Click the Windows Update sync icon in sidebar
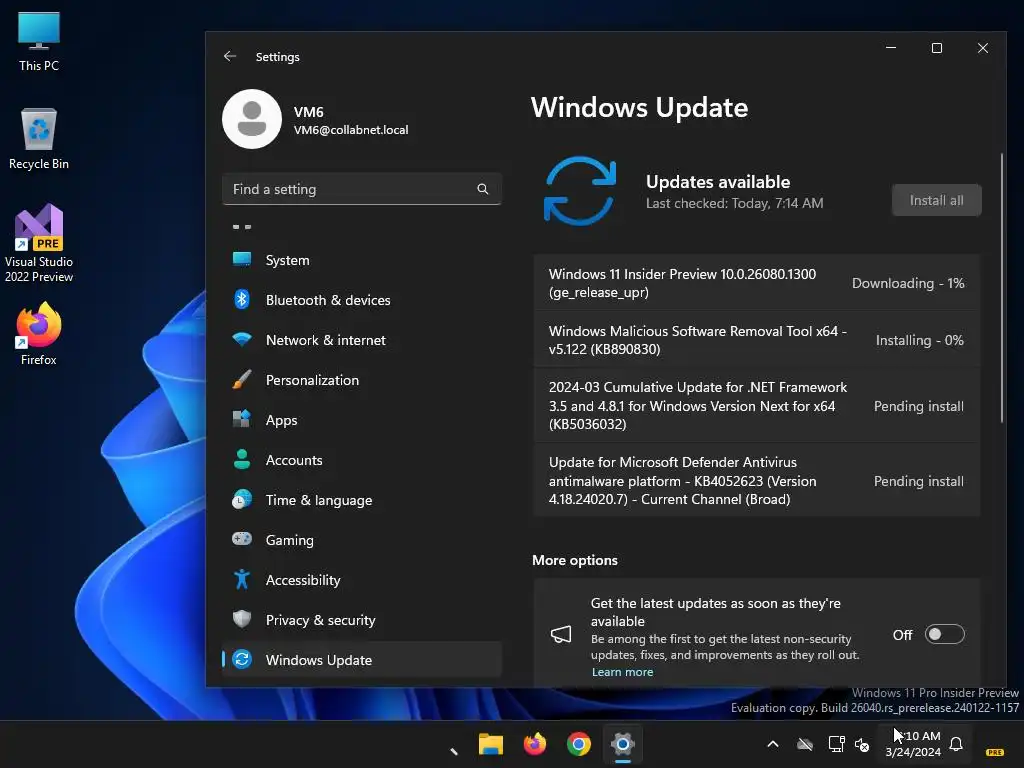The width and height of the screenshot is (1024, 768). pyautogui.click(x=242, y=660)
